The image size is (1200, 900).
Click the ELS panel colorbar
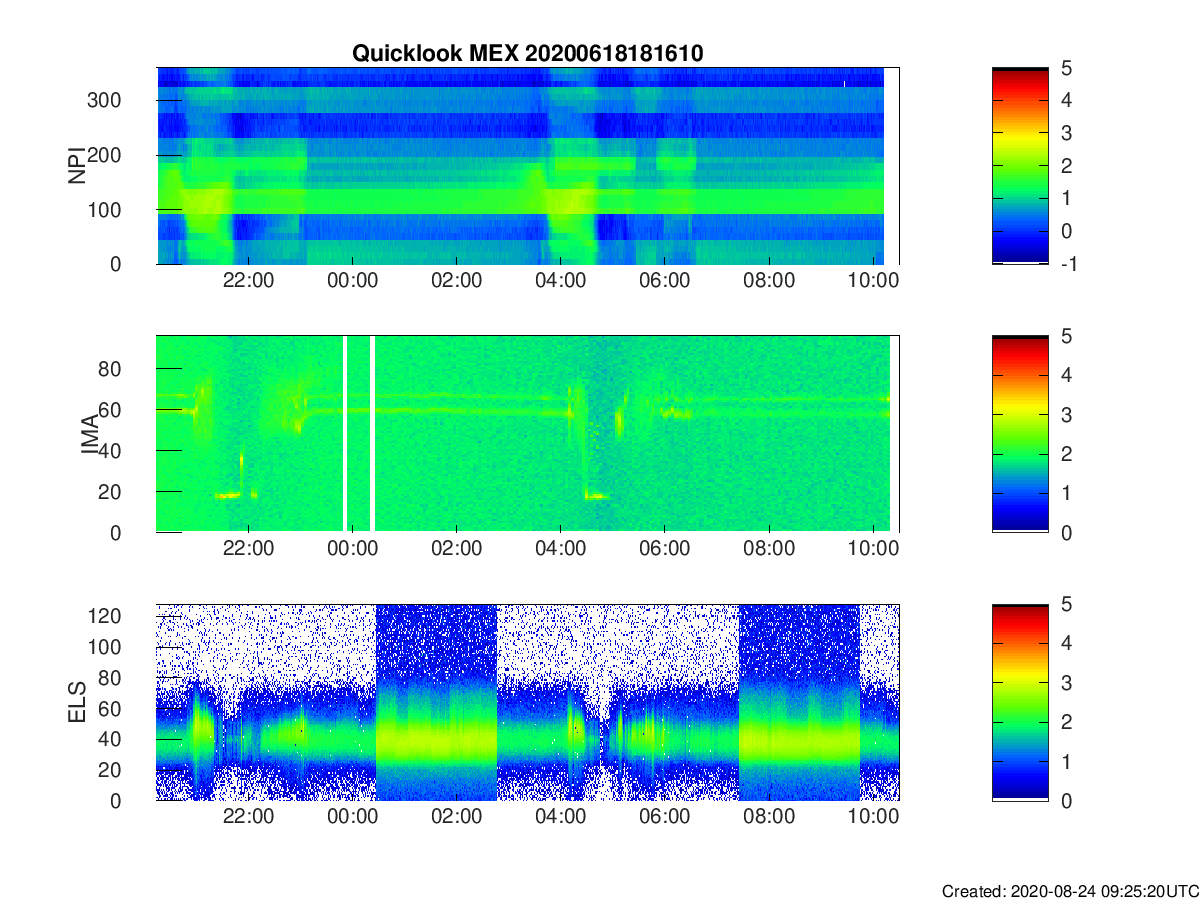pyautogui.click(x=1020, y=702)
